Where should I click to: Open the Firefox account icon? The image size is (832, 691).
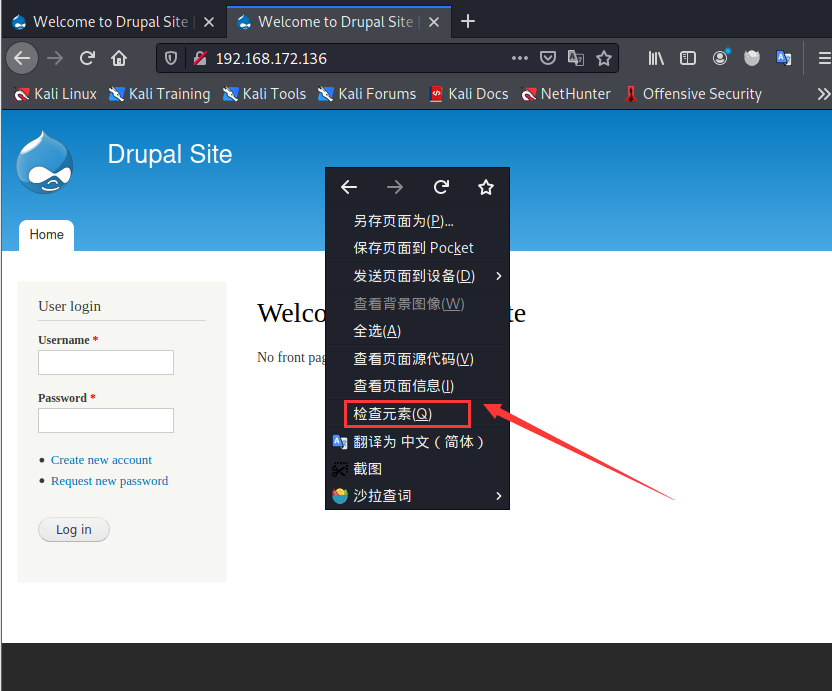(x=720, y=58)
